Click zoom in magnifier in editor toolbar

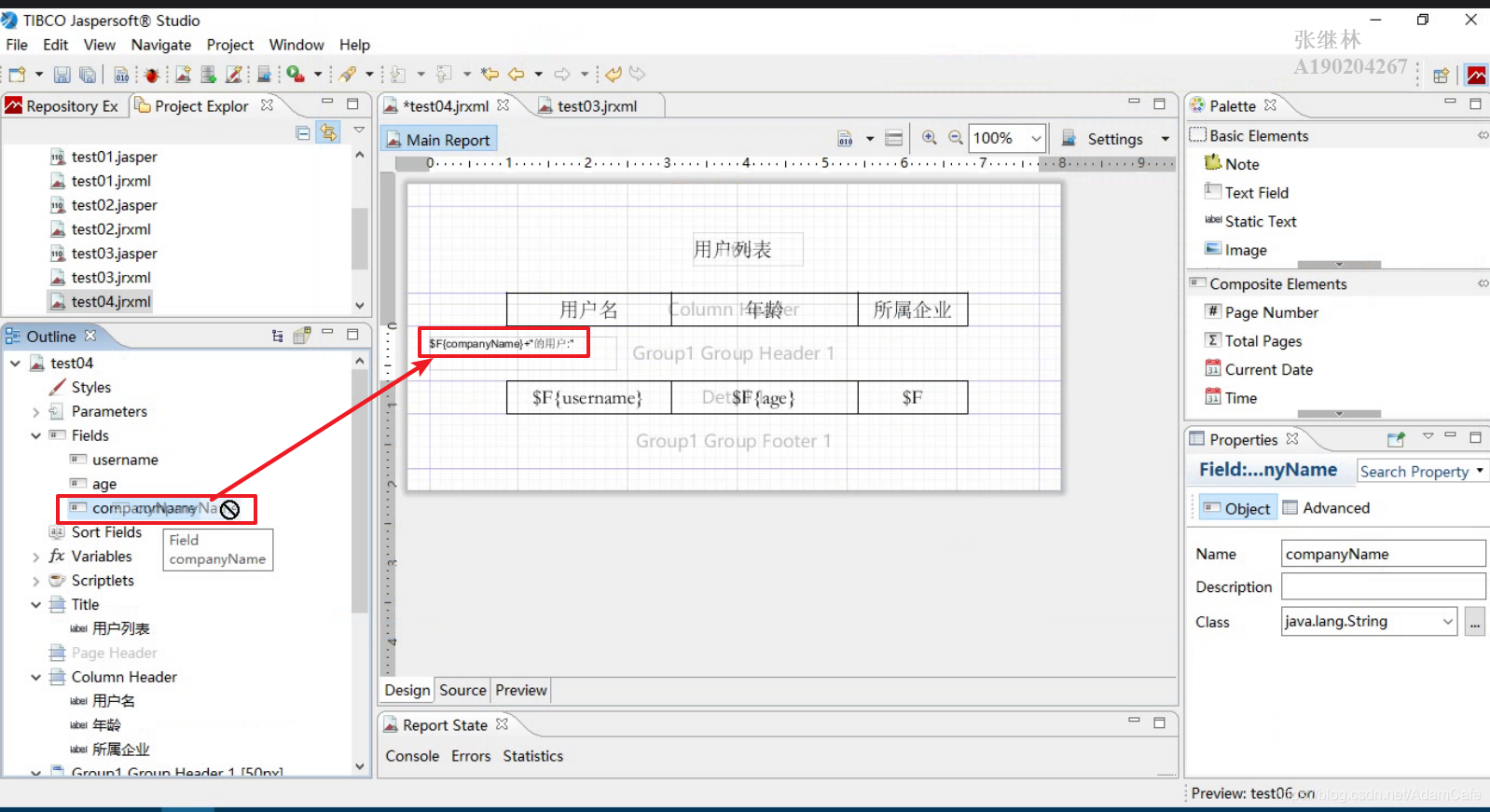point(930,138)
